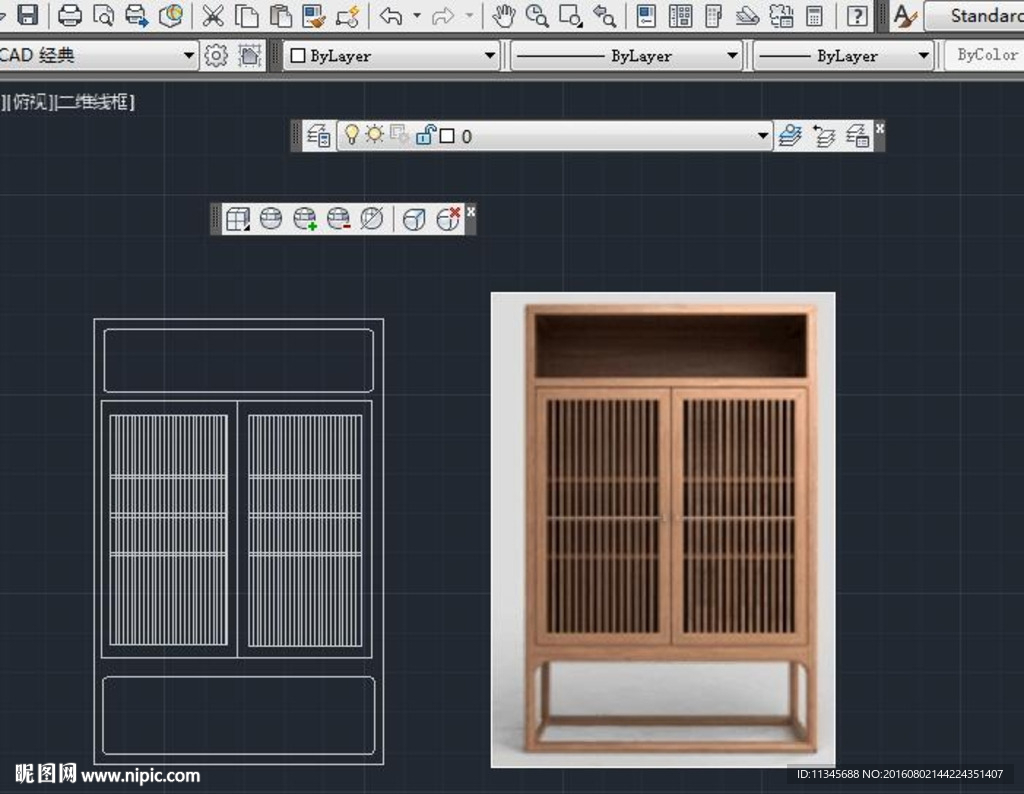Open the ByLayer lineweight dropdown
The height and width of the screenshot is (794, 1024).
pyautogui.click(x=842, y=56)
